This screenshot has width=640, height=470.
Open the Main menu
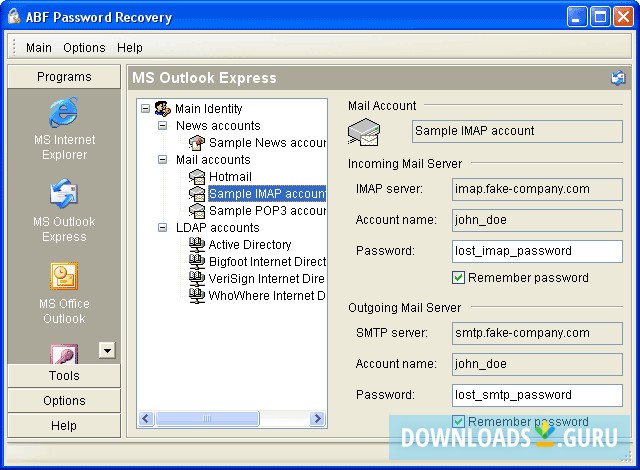coord(39,48)
